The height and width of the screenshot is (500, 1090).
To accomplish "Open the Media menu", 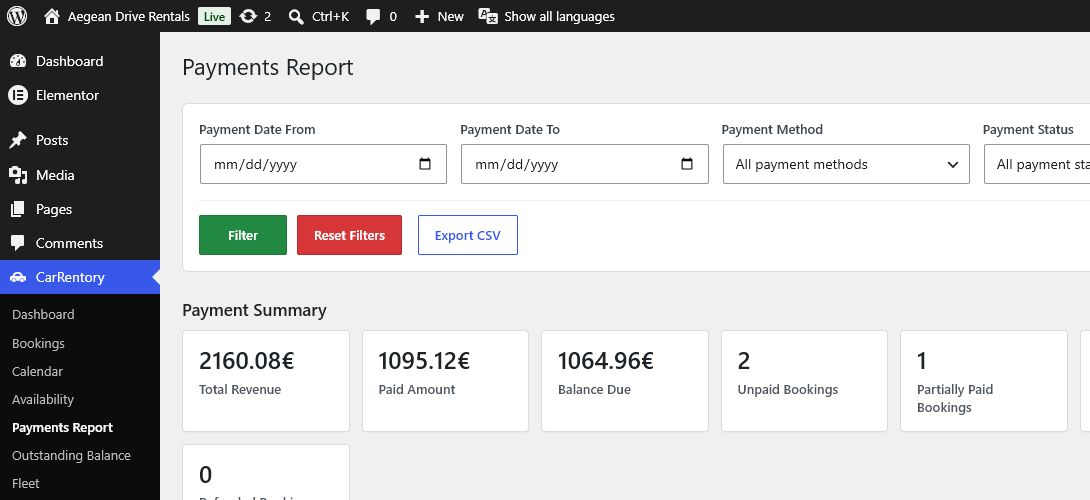I will click(80, 175).
